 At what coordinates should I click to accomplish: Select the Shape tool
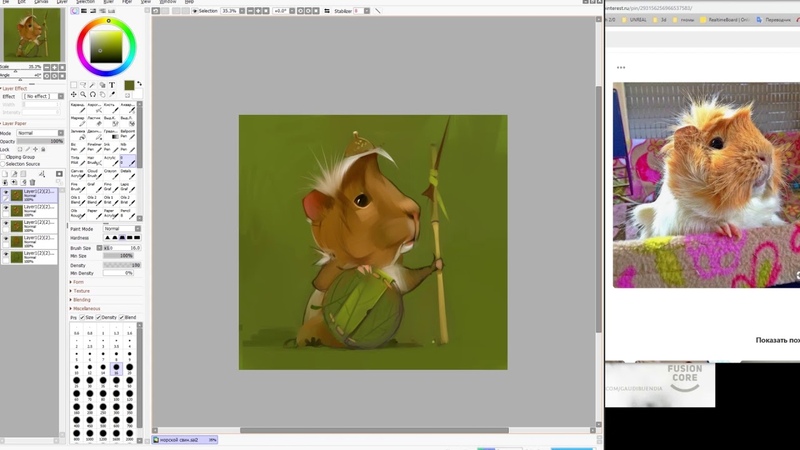click(103, 85)
